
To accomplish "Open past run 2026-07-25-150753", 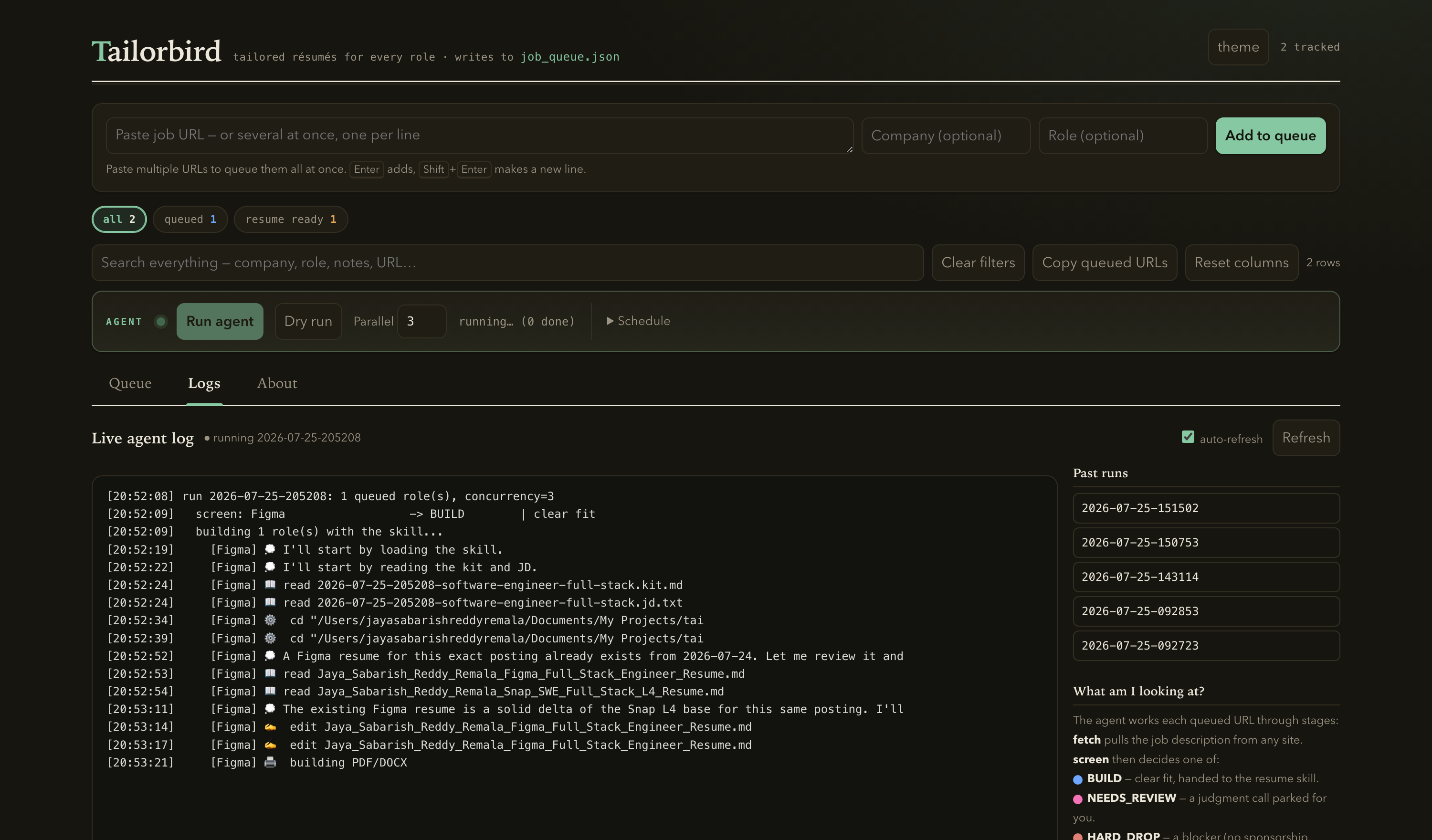I will 1206,543.
